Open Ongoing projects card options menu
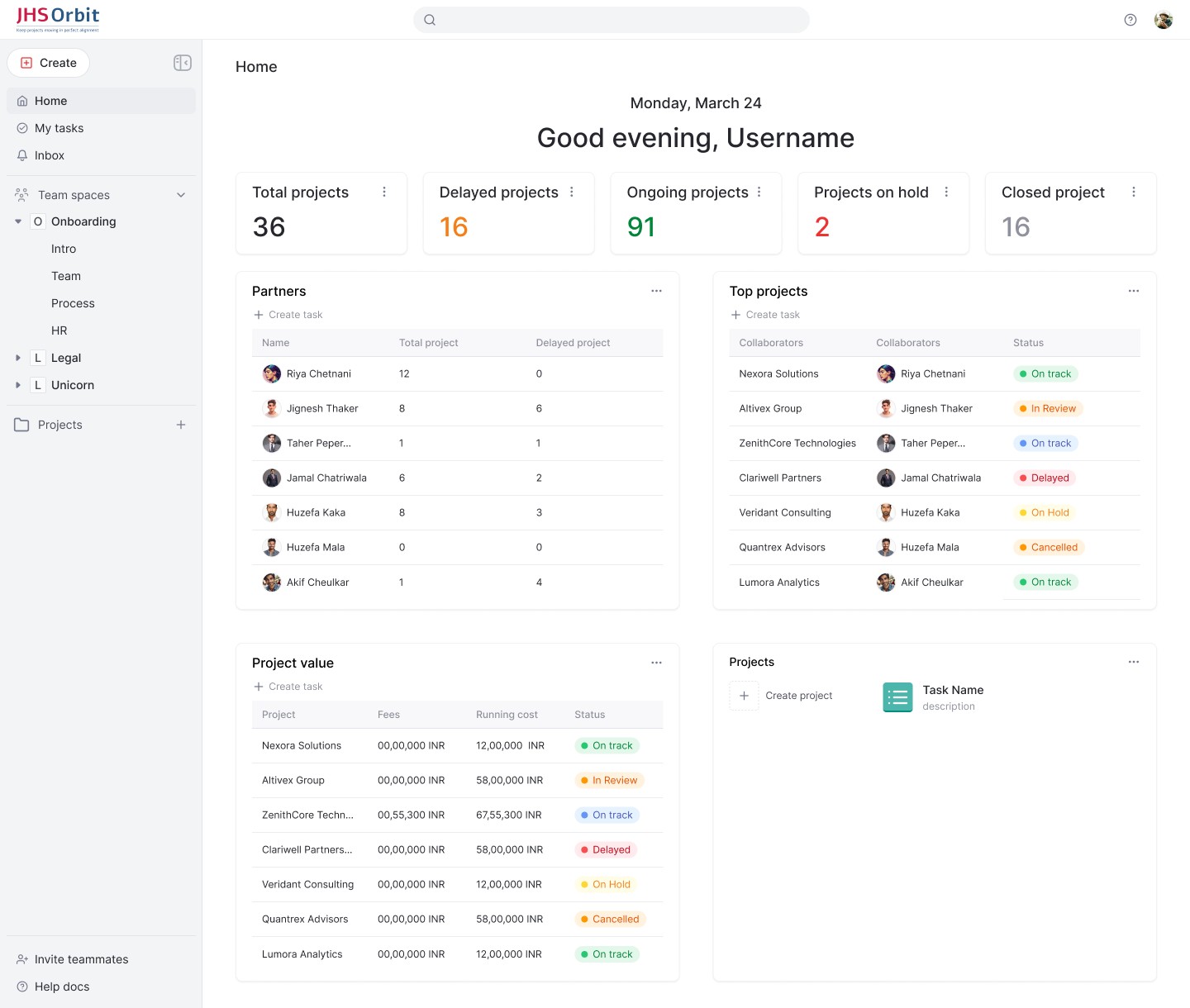This screenshot has height=1008, width=1190. click(759, 192)
